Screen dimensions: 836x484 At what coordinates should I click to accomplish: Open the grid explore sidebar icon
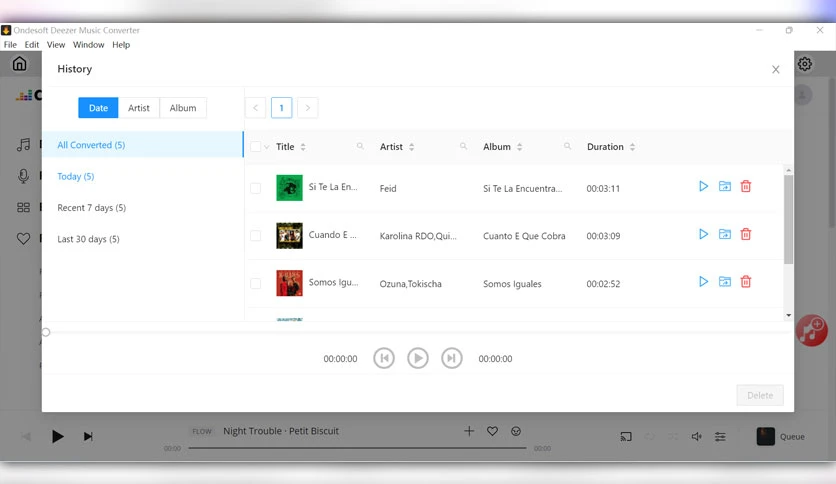23,207
